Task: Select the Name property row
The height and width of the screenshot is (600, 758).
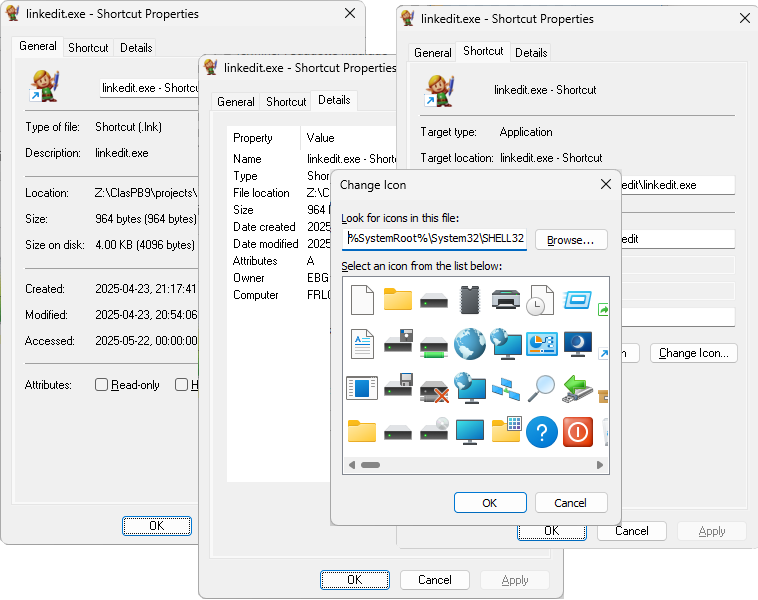Action: tap(312, 159)
